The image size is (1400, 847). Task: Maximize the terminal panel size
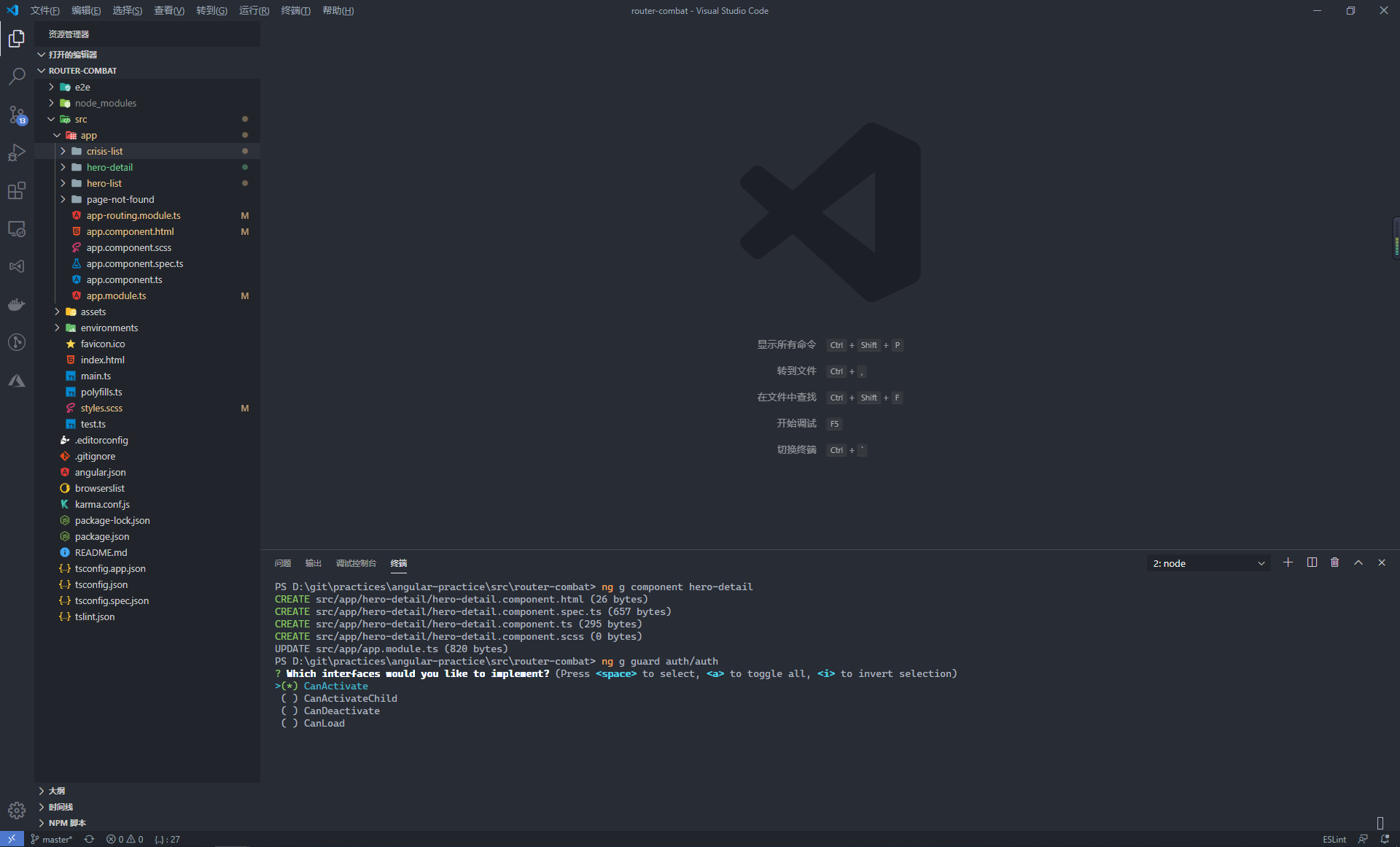point(1358,562)
